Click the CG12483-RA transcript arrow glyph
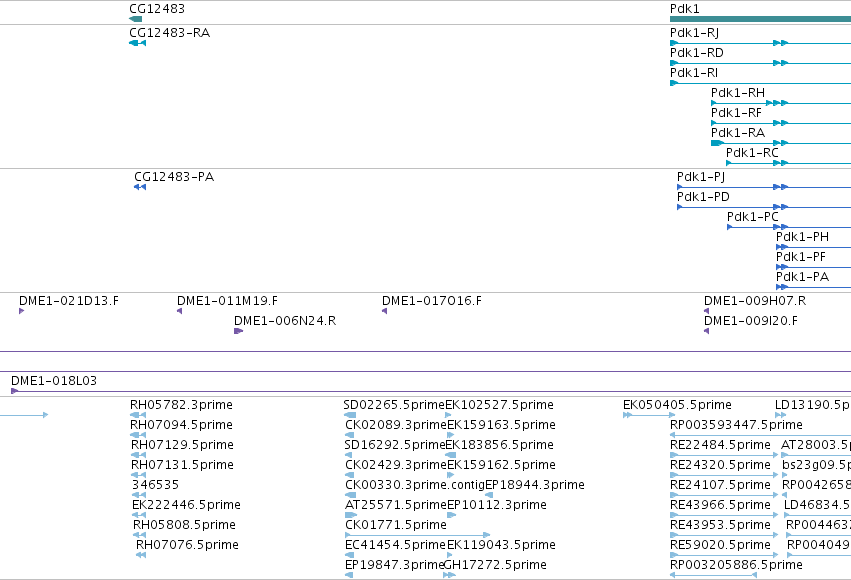This screenshot has height=580, width=851. tap(137, 43)
